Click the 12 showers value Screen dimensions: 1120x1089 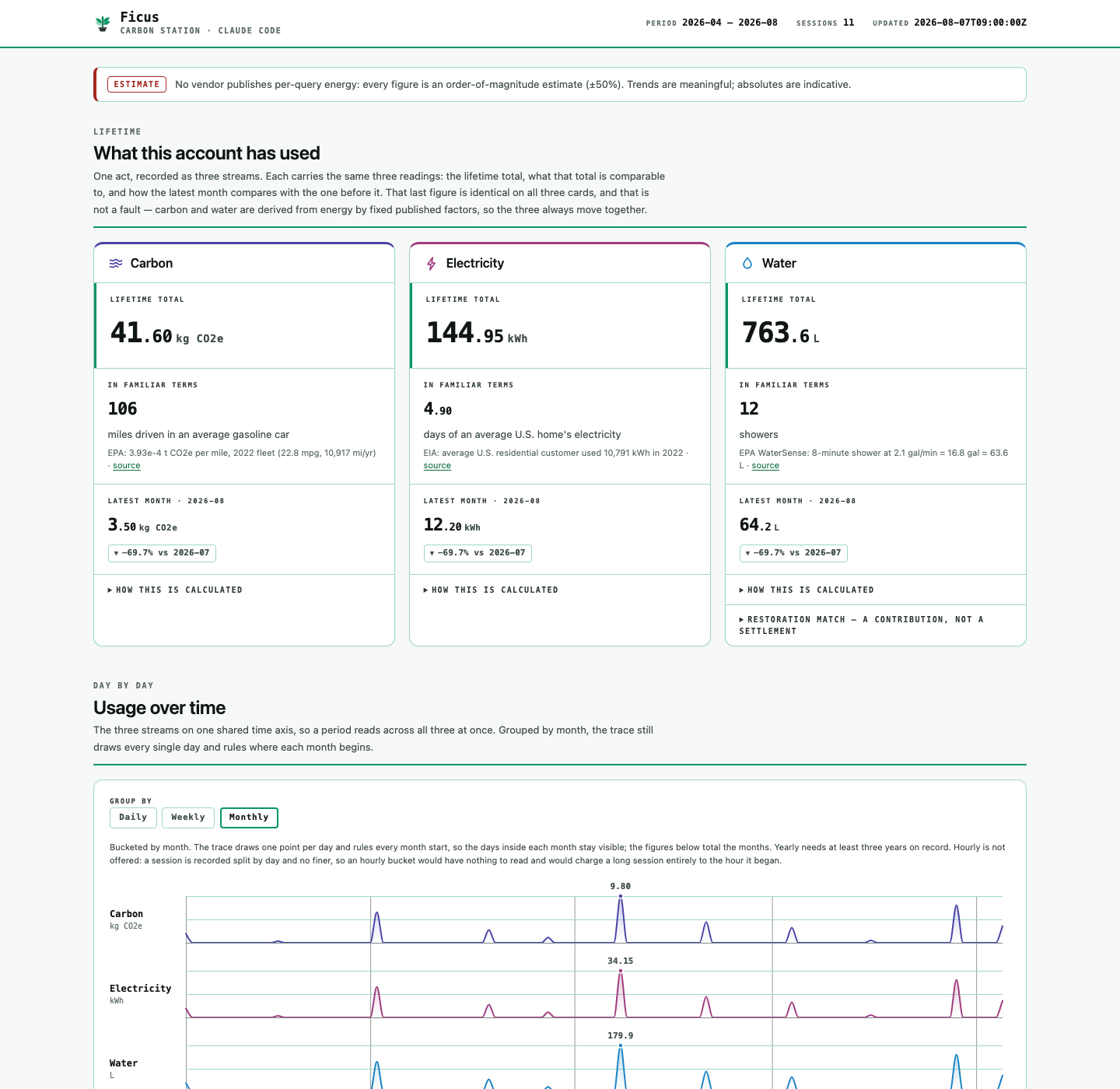(749, 409)
